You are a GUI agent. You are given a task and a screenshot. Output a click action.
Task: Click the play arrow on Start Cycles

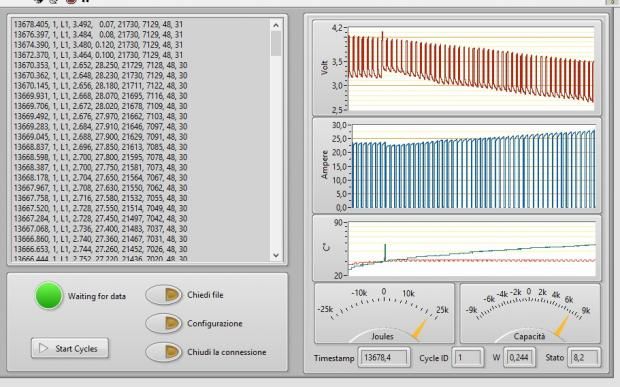tap(43, 348)
